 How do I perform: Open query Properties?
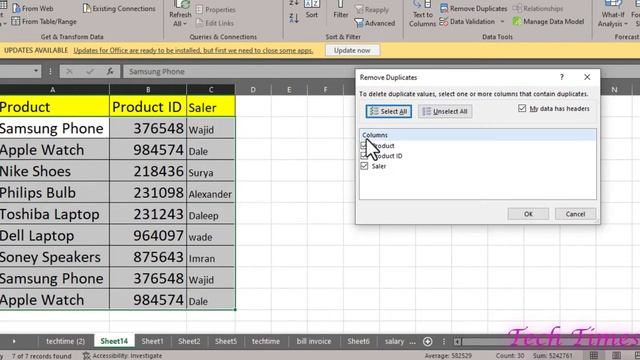click(215, 9)
